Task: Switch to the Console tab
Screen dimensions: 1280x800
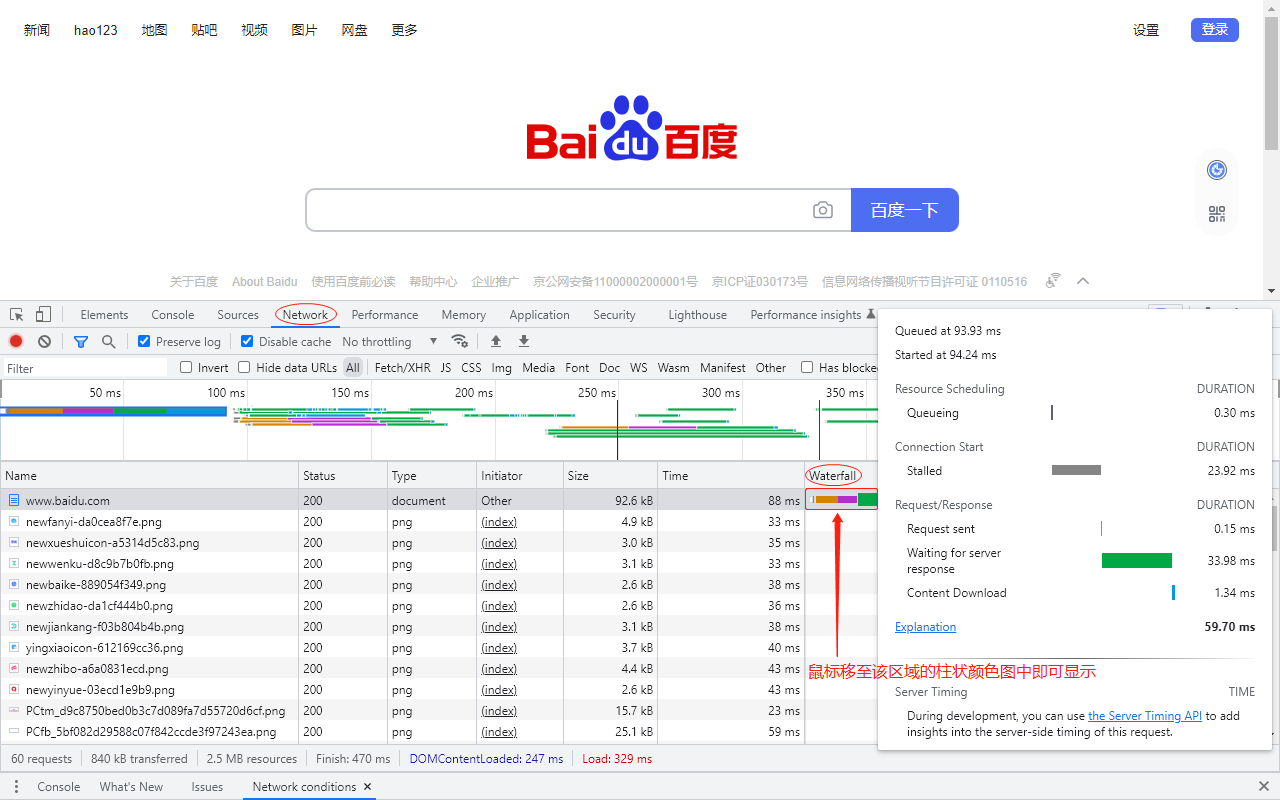Action: tap(173, 314)
